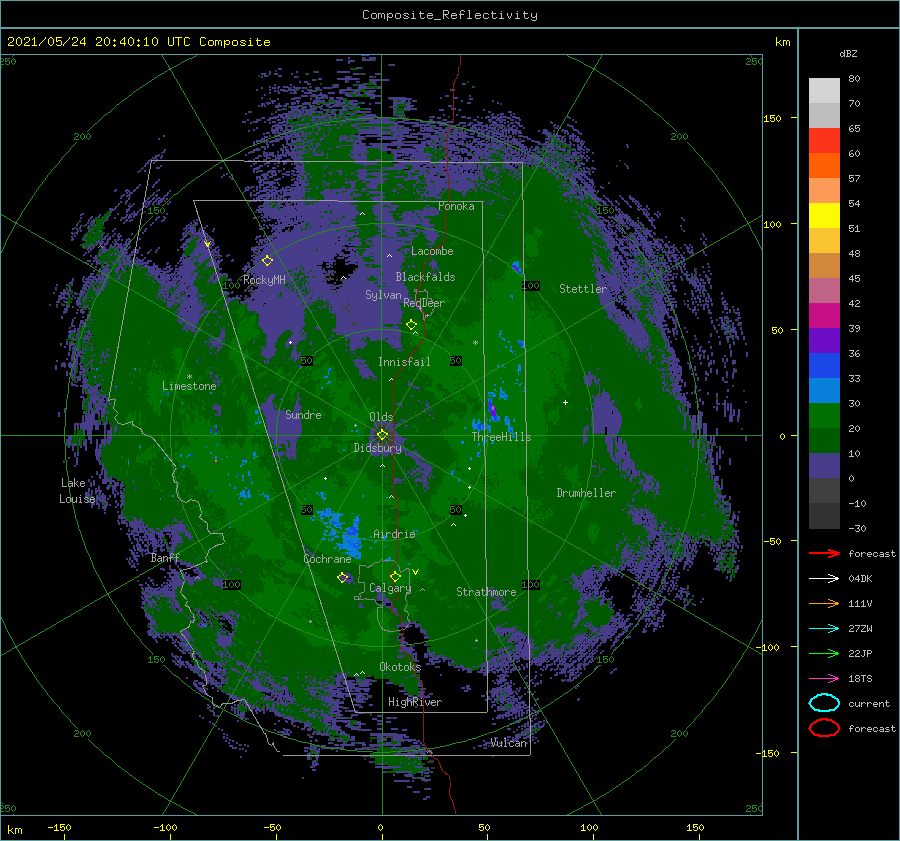The height and width of the screenshot is (841, 900).
Task: Select the Lacombe label
Action: tap(432, 251)
